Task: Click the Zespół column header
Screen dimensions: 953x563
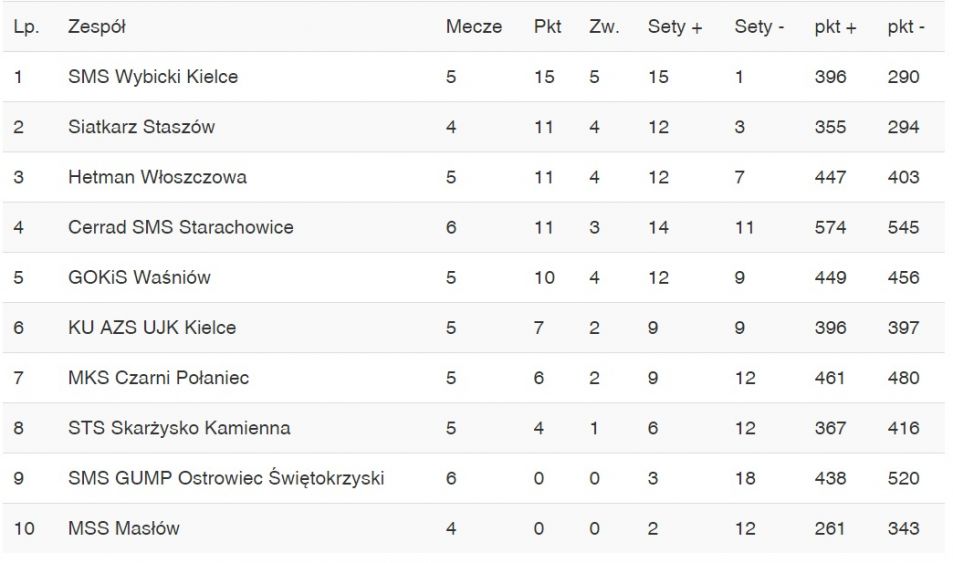Action: (x=97, y=27)
